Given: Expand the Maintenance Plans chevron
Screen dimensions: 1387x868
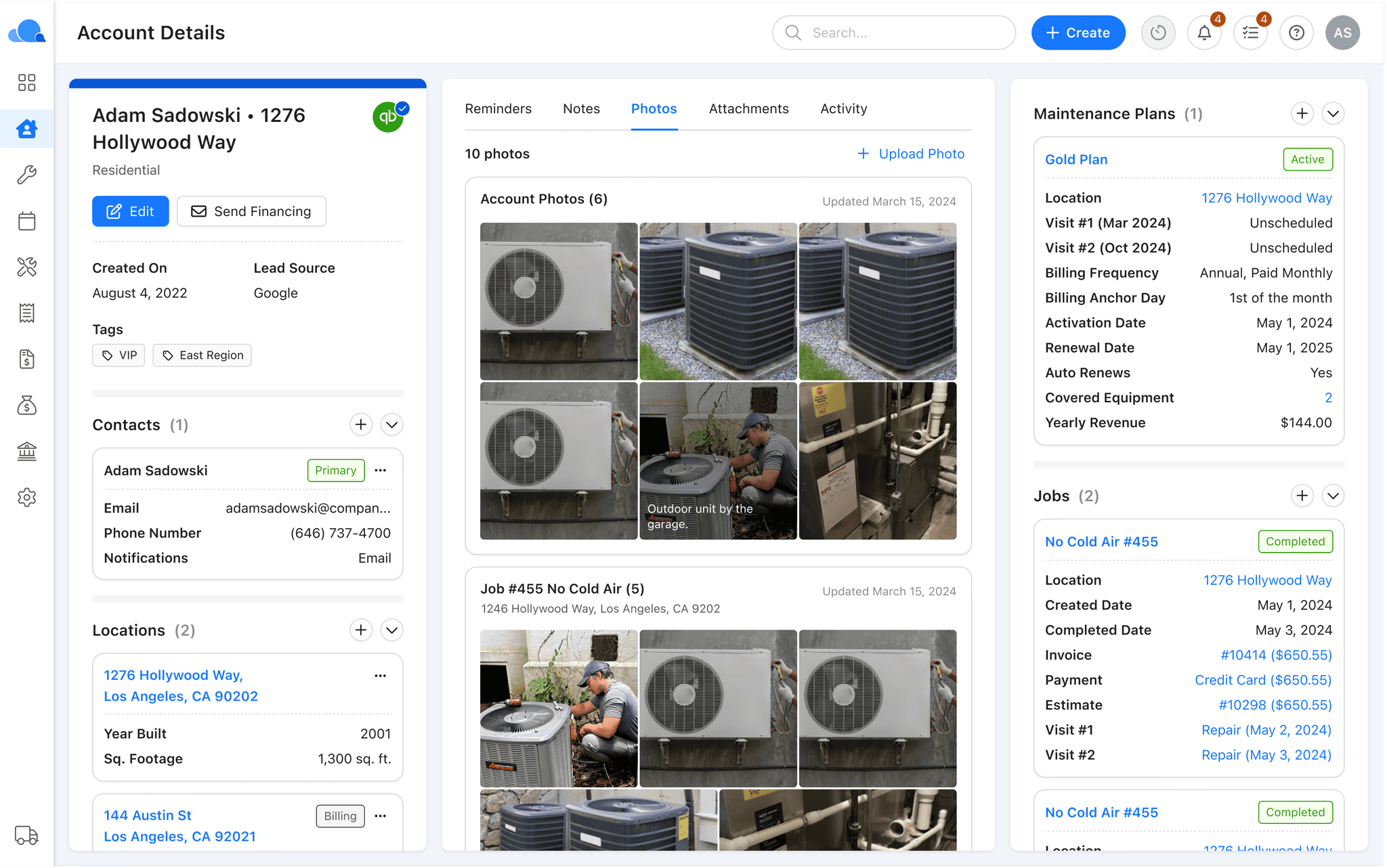Looking at the screenshot, I should click(1333, 114).
